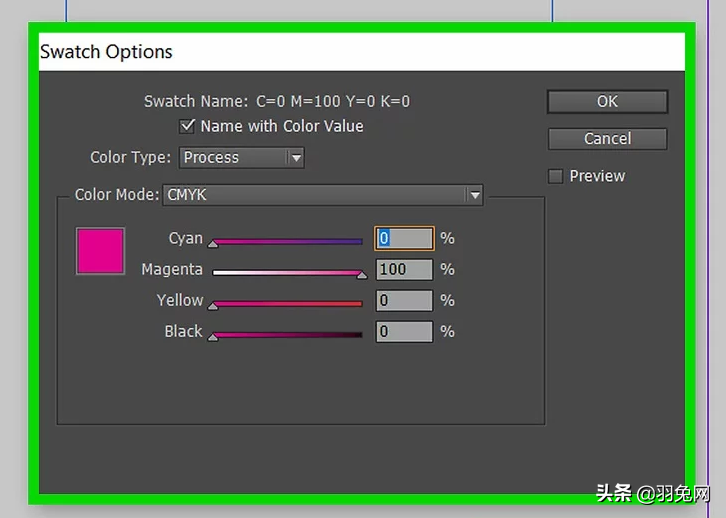Expand the Color Mode CMYK dropdown

(x=322, y=195)
